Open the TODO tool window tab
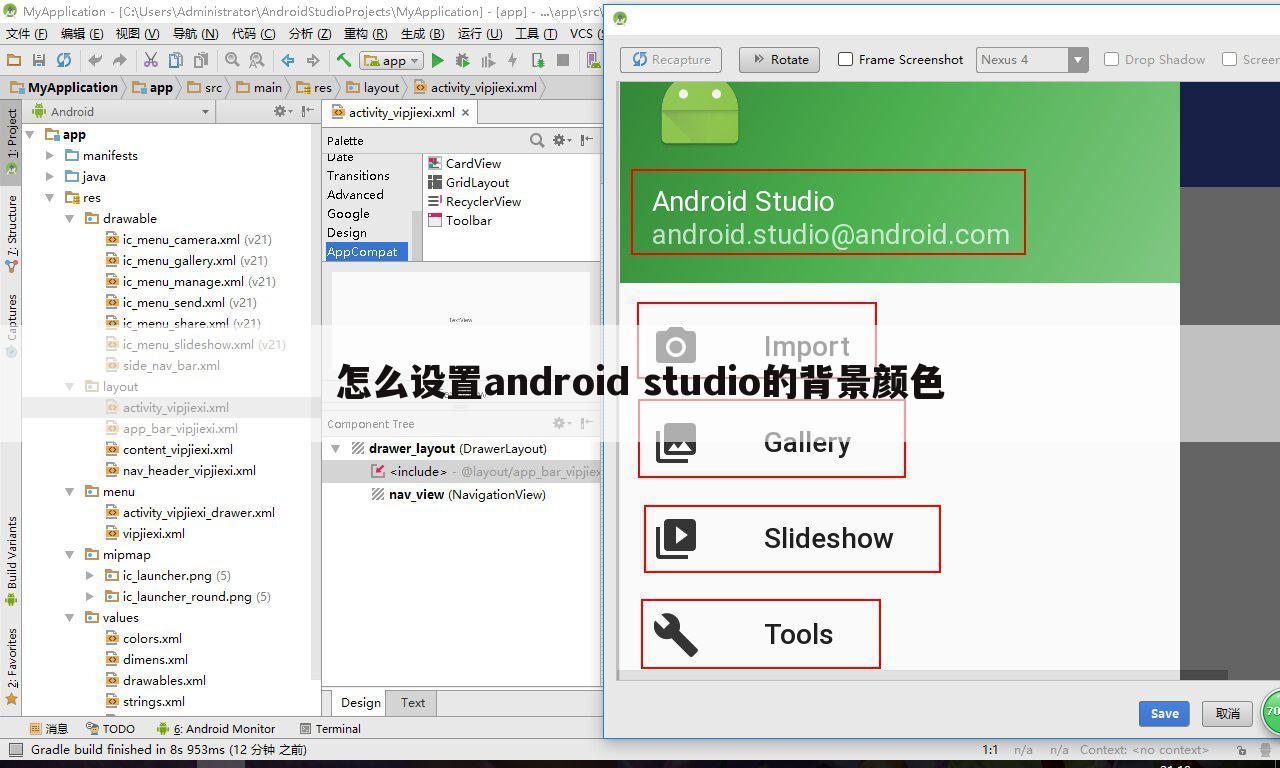This screenshot has width=1280, height=768. click(x=110, y=728)
